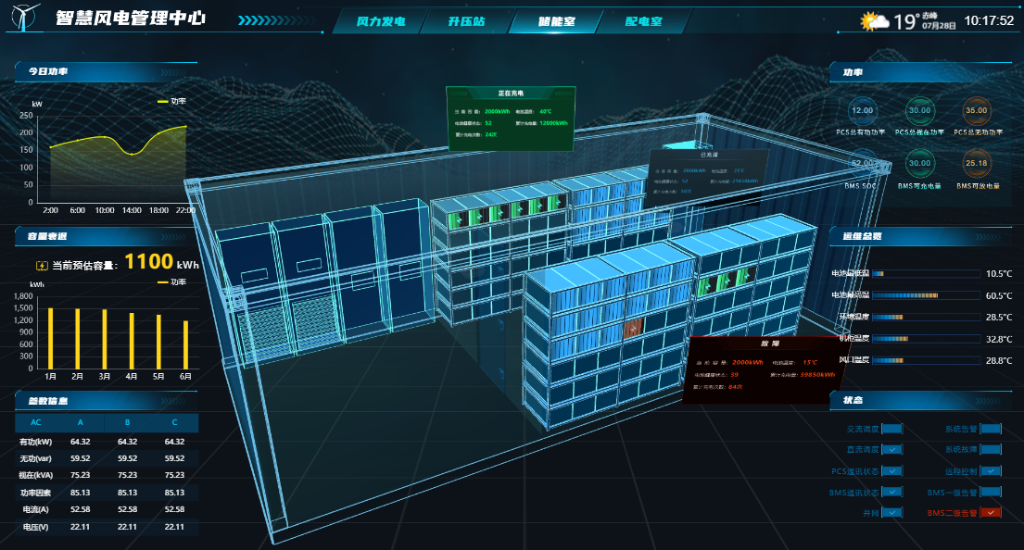The width and height of the screenshot is (1024, 550).
Task: Select the BMS可放电量 gauge showing 25.18
Action: click(x=976, y=164)
